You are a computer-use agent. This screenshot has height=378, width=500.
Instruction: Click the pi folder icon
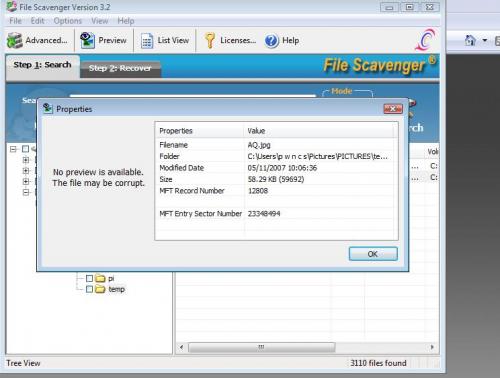pos(100,278)
